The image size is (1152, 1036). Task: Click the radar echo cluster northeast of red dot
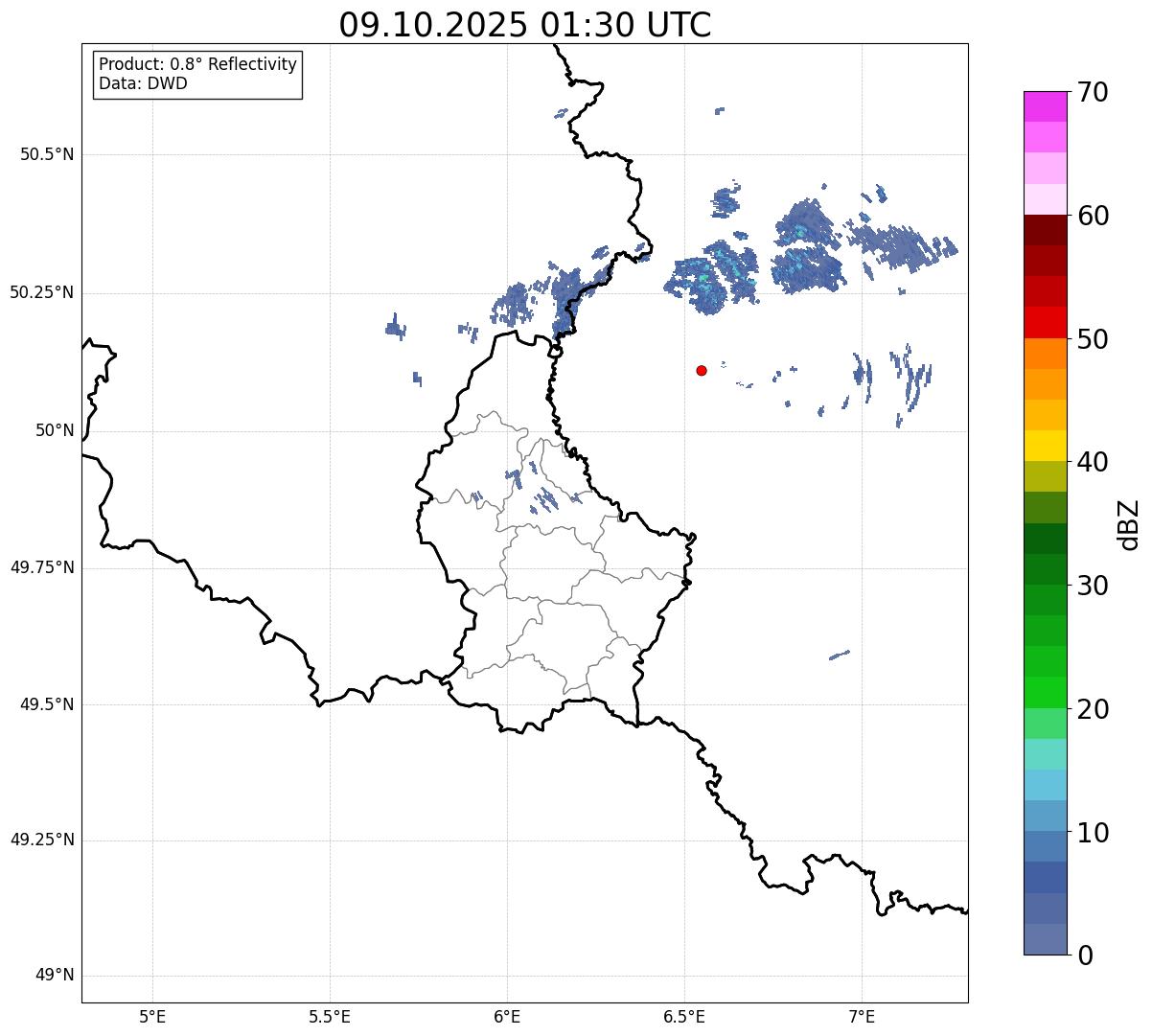coord(807,245)
